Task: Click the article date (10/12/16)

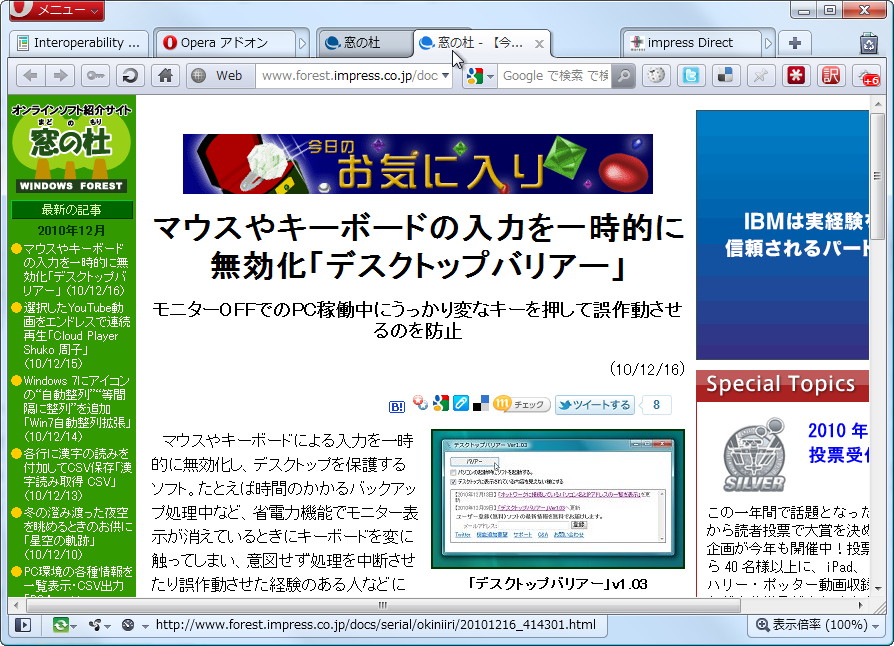Action: pyautogui.click(x=647, y=369)
